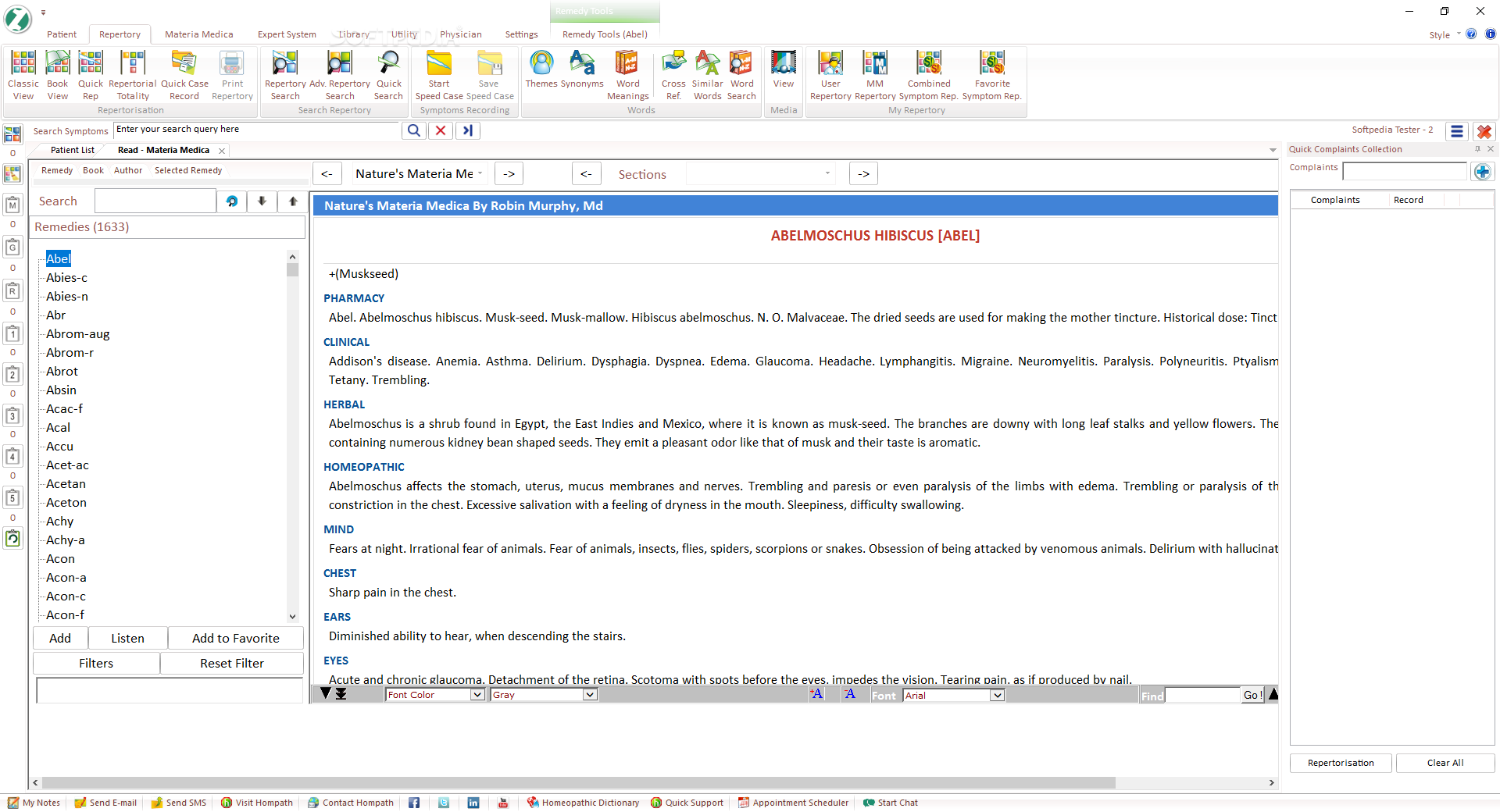The image size is (1500, 812).
Task: Click Add to Favorite button
Action: pyautogui.click(x=236, y=638)
